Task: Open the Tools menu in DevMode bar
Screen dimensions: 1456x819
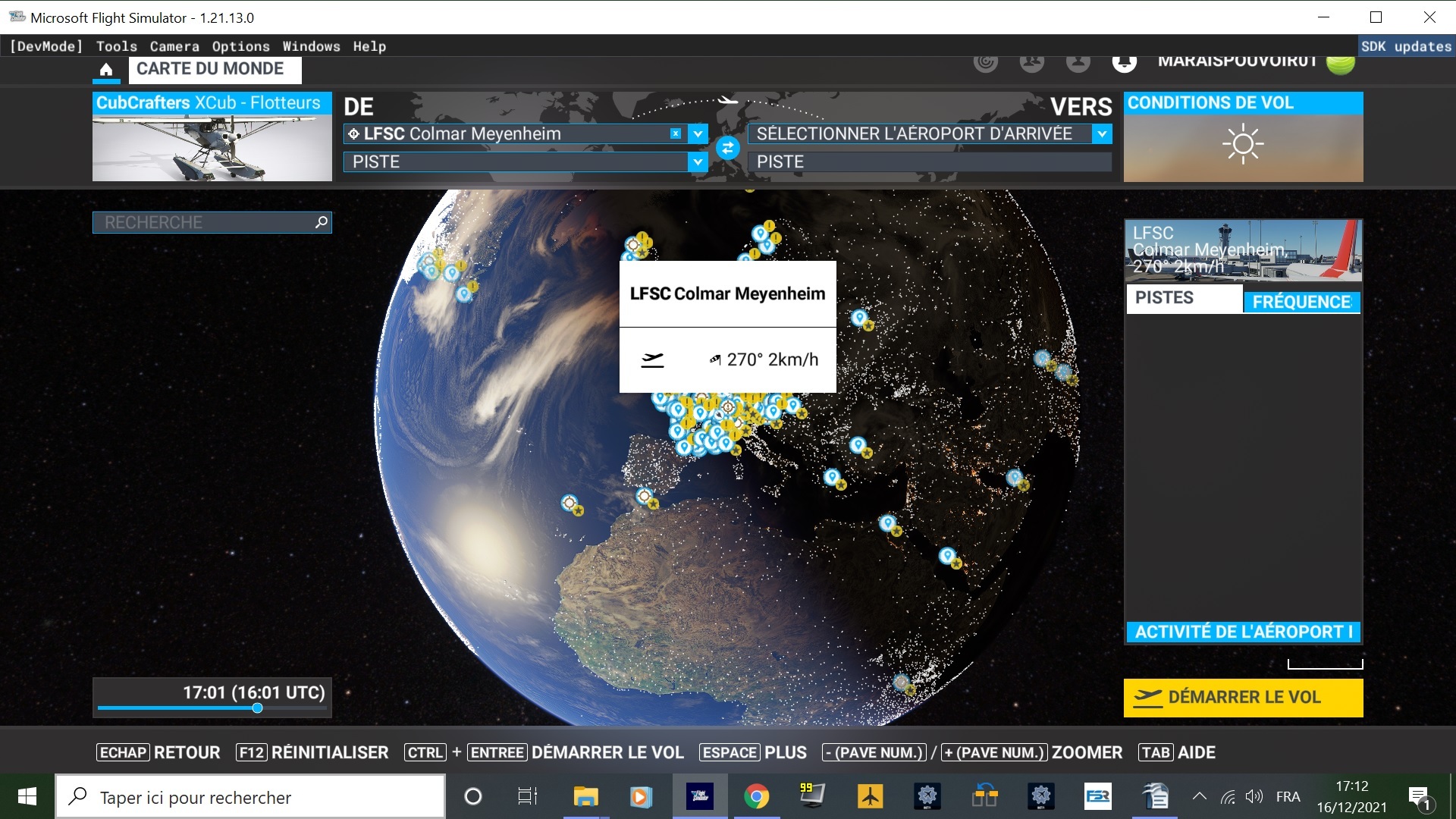Action: pyautogui.click(x=116, y=46)
